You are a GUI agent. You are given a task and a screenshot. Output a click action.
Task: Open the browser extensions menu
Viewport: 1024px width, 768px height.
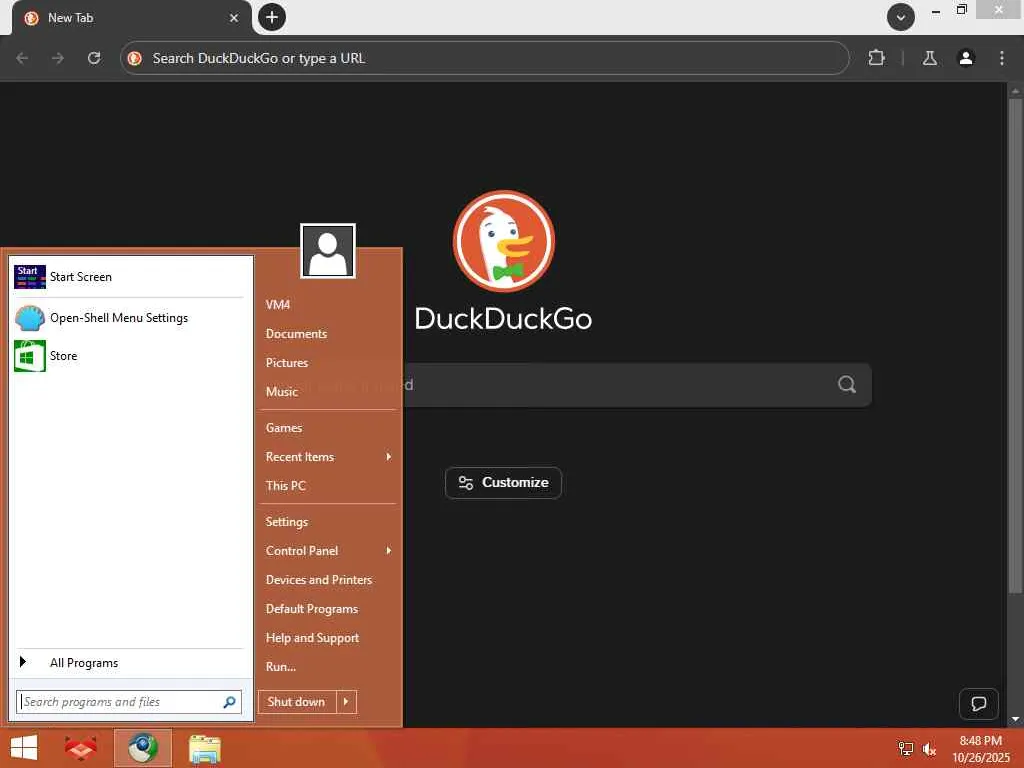coord(876,58)
